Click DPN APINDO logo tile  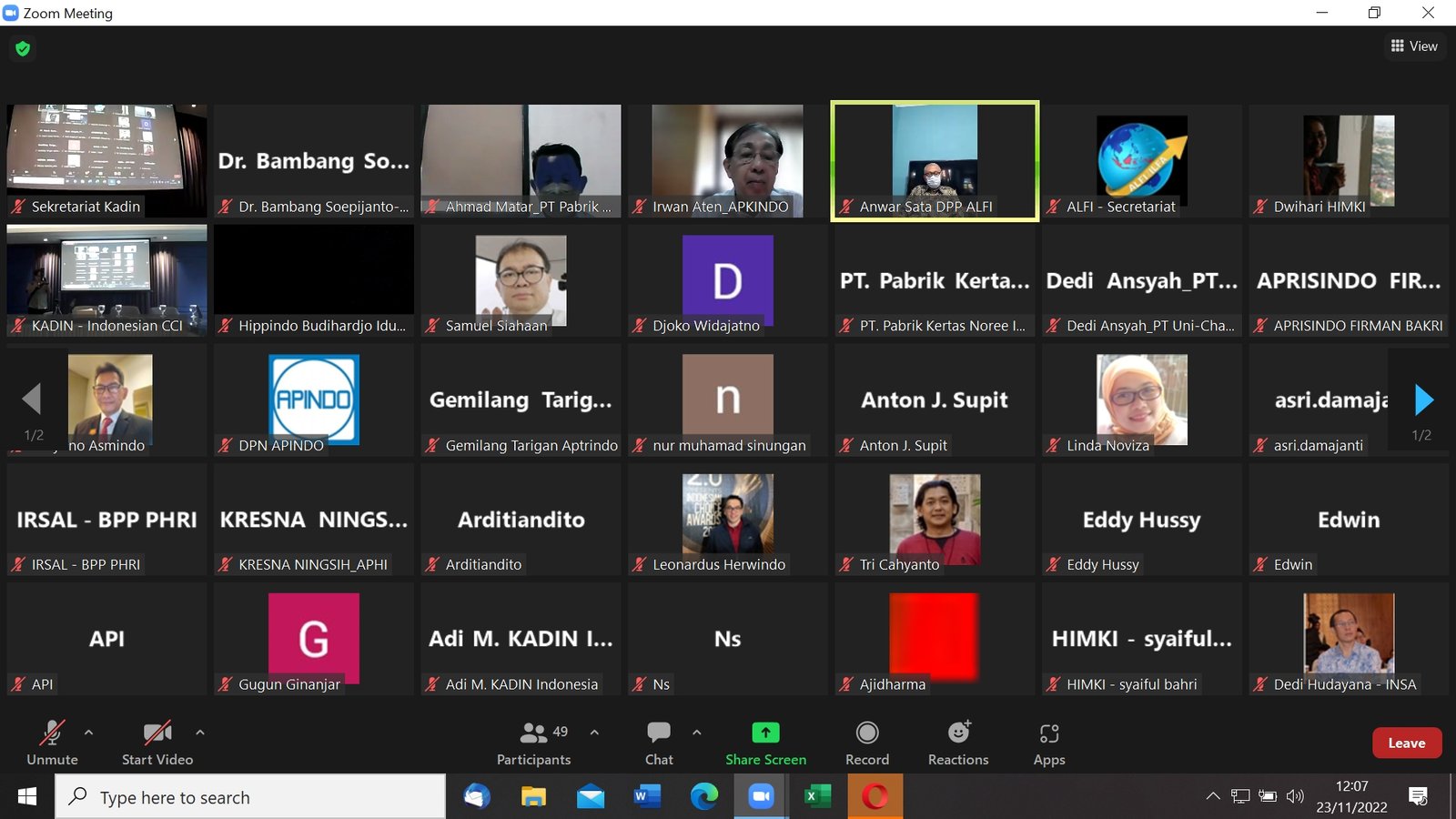click(314, 399)
